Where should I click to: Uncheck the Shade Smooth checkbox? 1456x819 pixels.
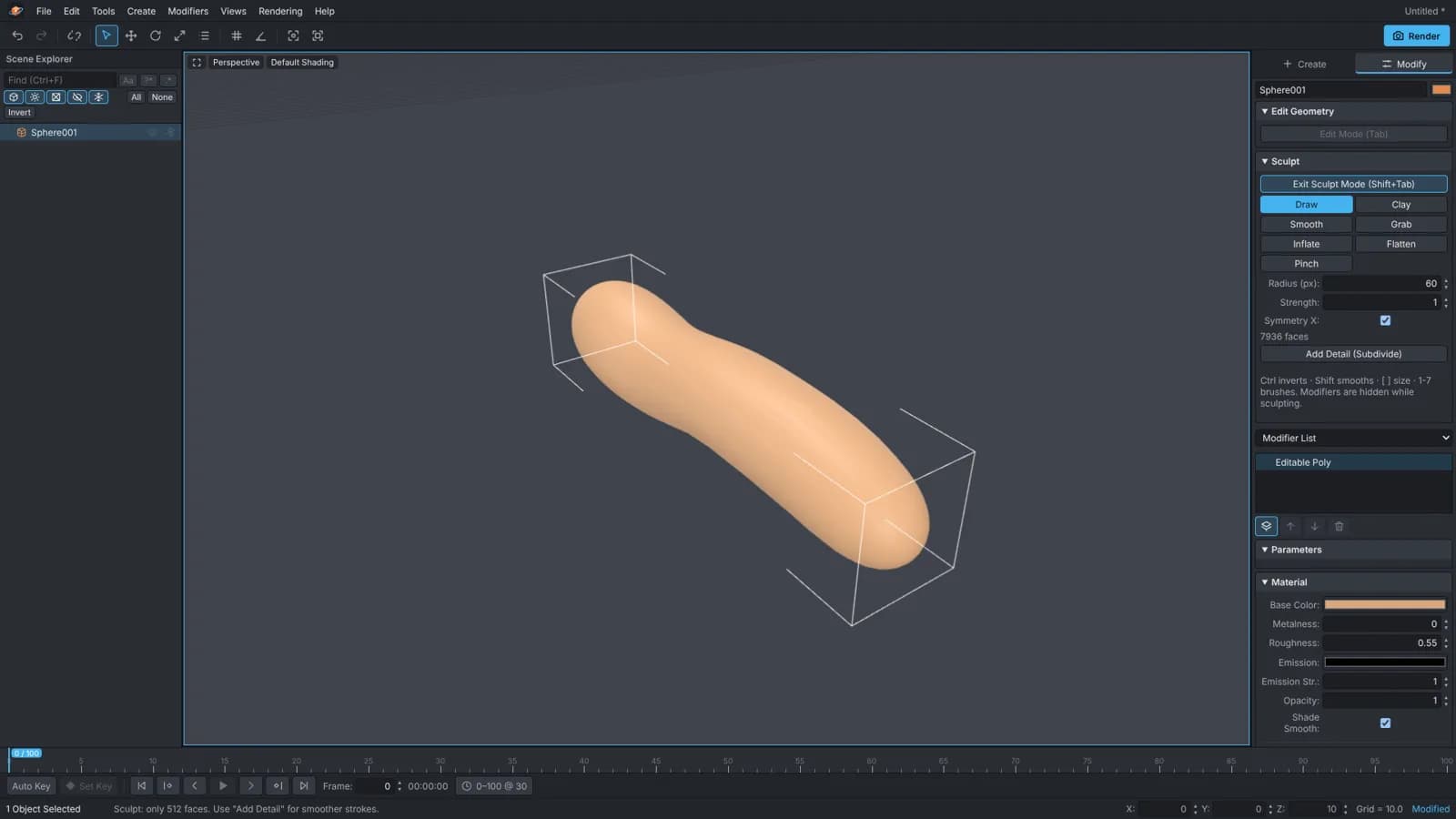tap(1385, 723)
